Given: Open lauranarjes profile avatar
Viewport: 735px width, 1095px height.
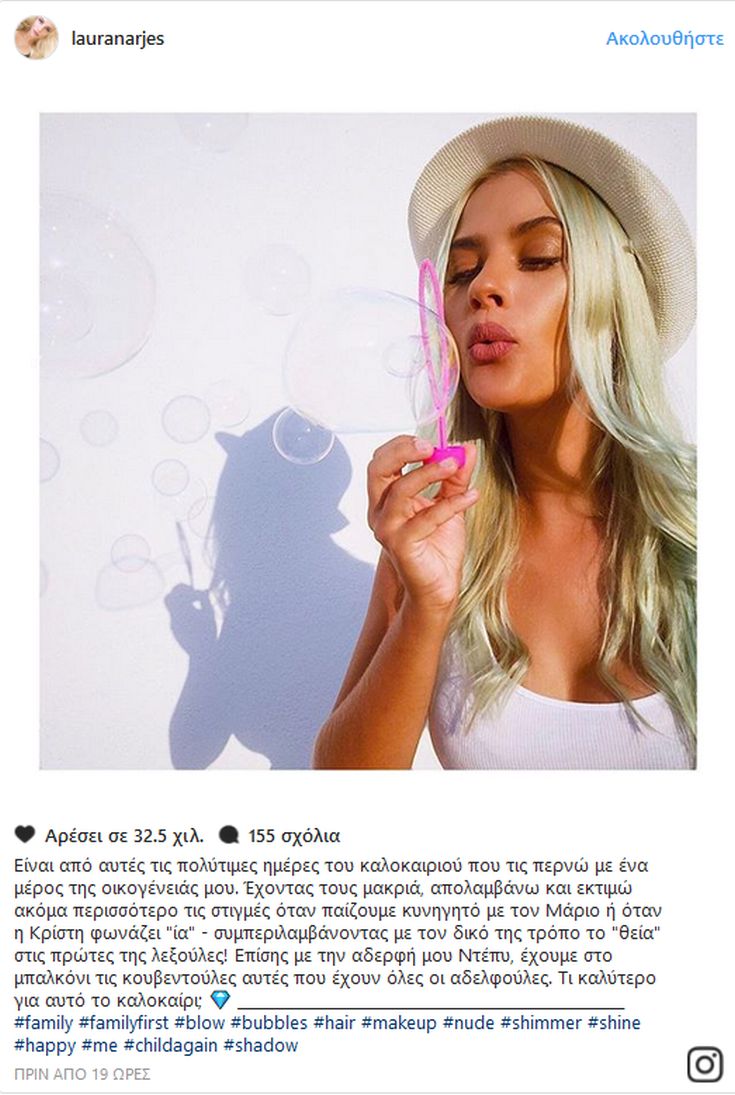Looking at the screenshot, I should click(x=36, y=38).
